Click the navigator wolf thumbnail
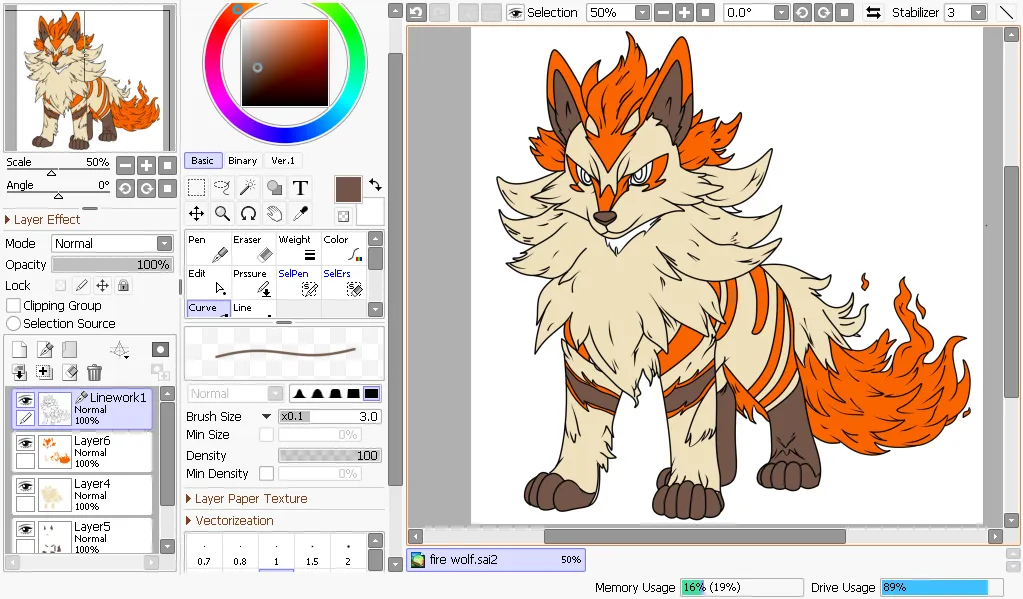Viewport: 1023px width, 599px height. point(90,78)
